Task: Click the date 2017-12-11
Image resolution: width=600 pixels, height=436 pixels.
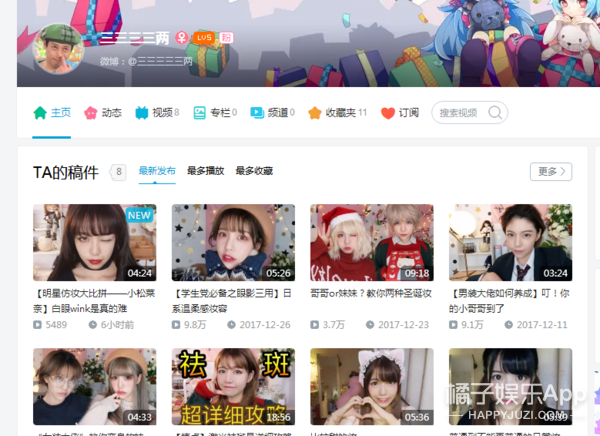Action: coord(542,325)
